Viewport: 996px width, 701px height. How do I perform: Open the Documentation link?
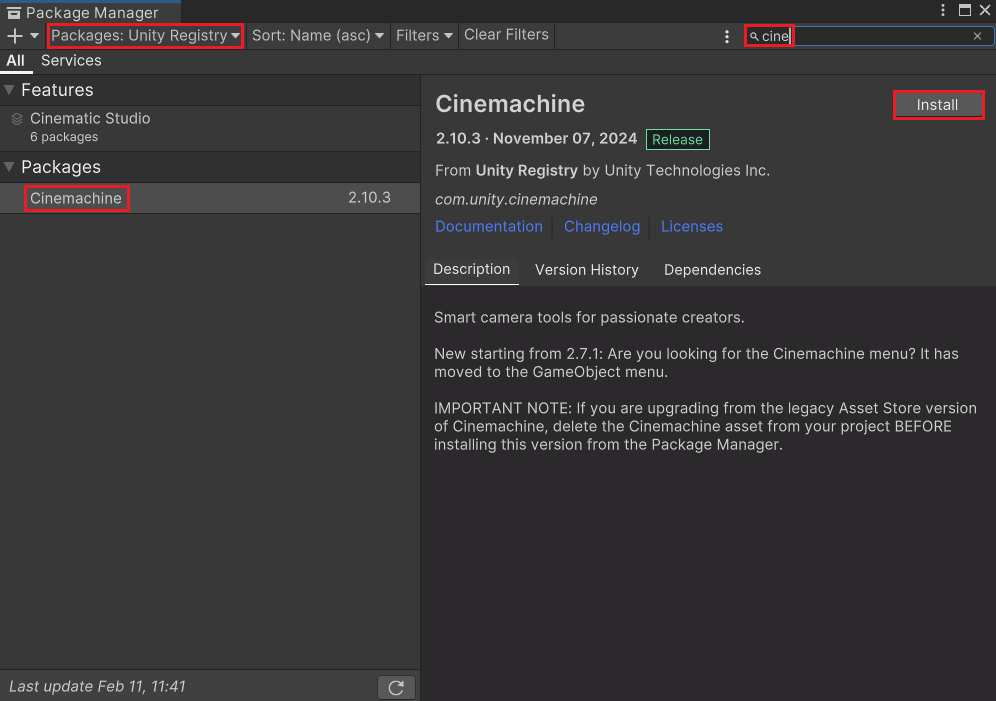click(x=488, y=227)
